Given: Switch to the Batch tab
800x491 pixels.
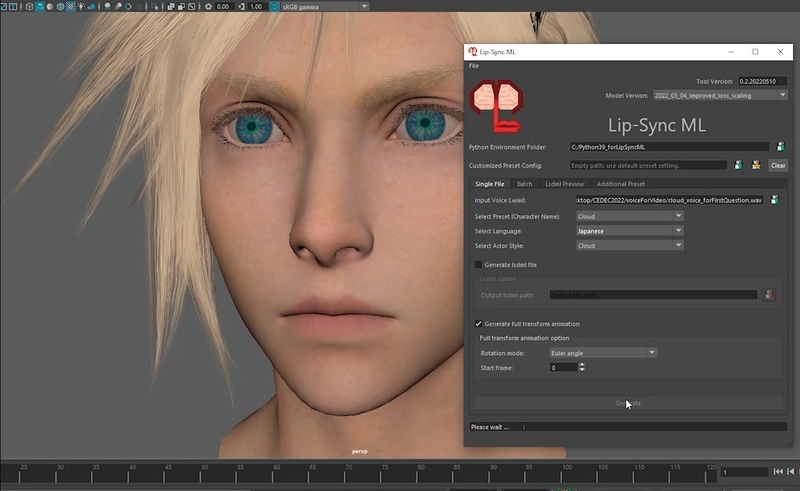Looking at the screenshot, I should coord(524,184).
